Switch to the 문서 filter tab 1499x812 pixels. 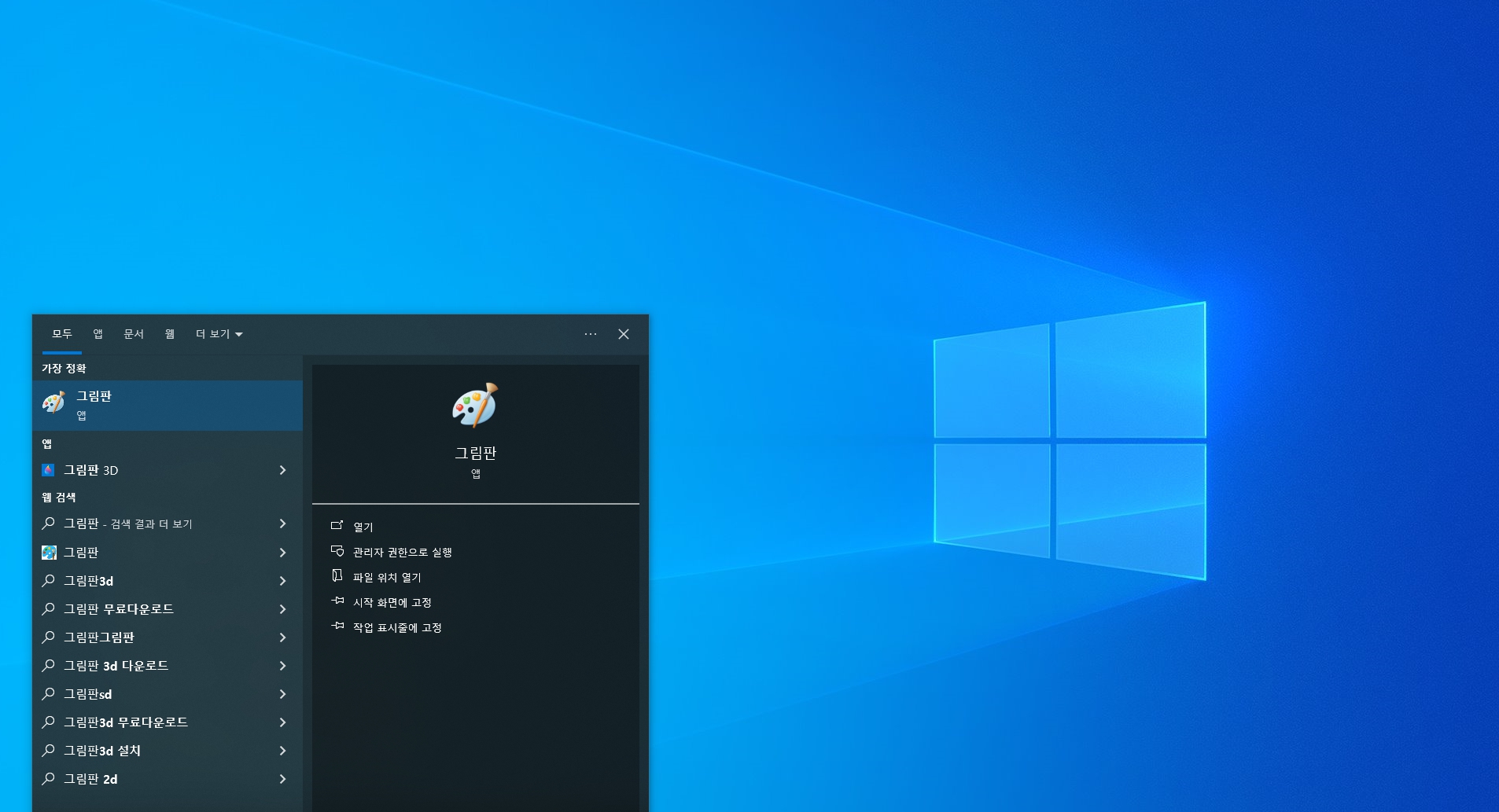tap(134, 334)
